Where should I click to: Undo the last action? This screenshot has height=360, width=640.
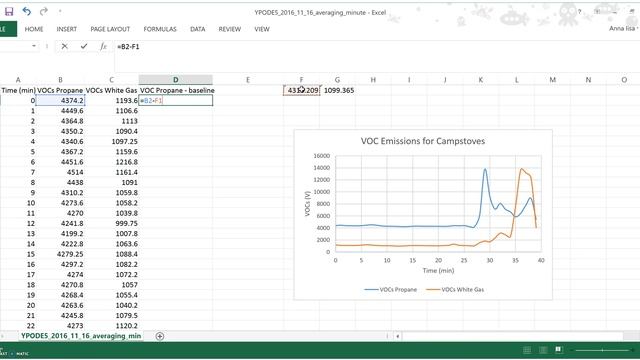(27, 11)
